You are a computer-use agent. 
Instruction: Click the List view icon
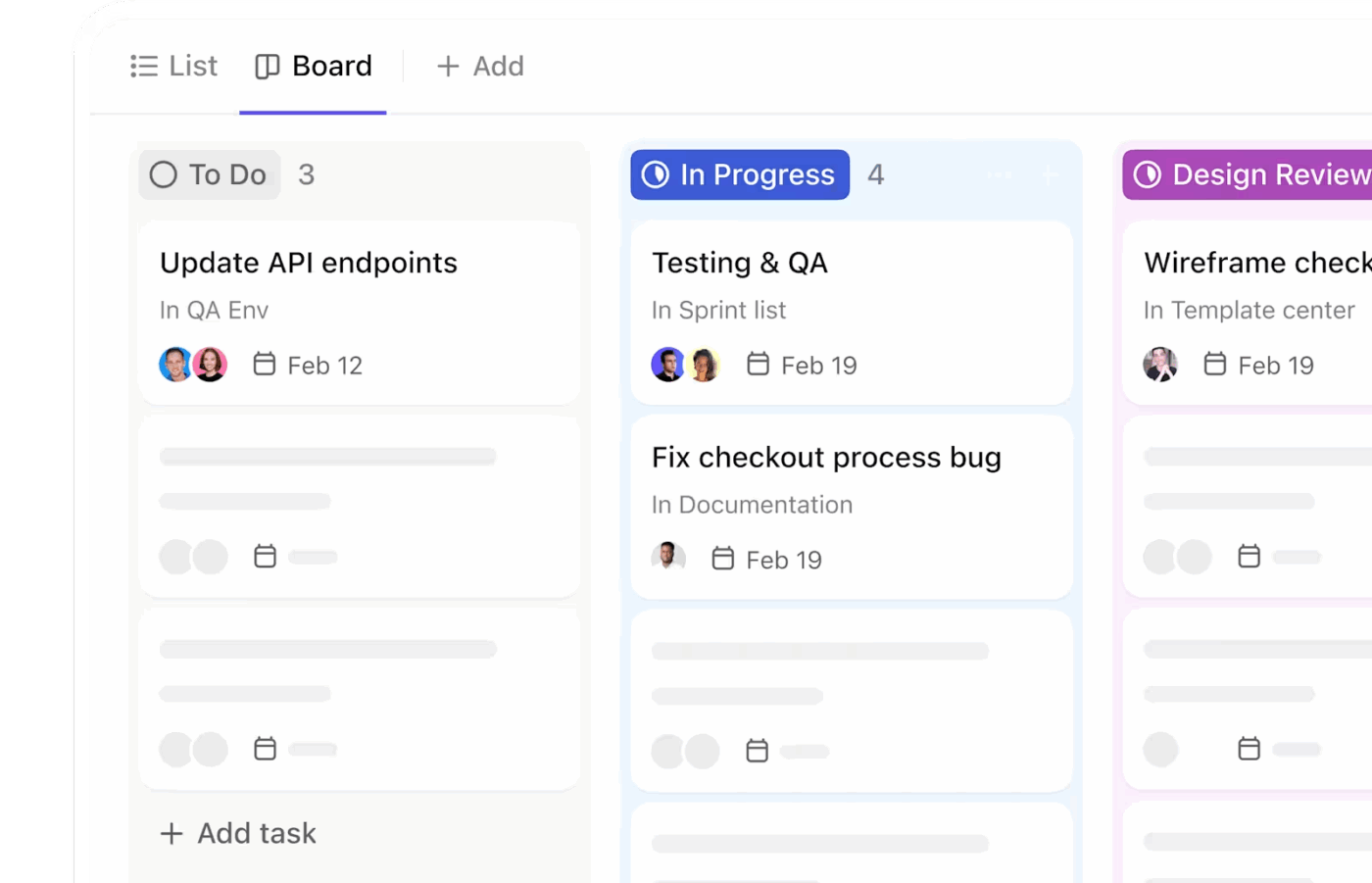click(x=143, y=66)
